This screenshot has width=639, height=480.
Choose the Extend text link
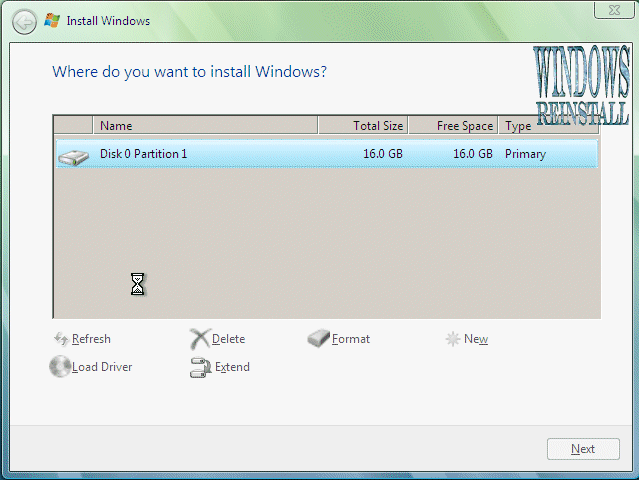tap(232, 367)
